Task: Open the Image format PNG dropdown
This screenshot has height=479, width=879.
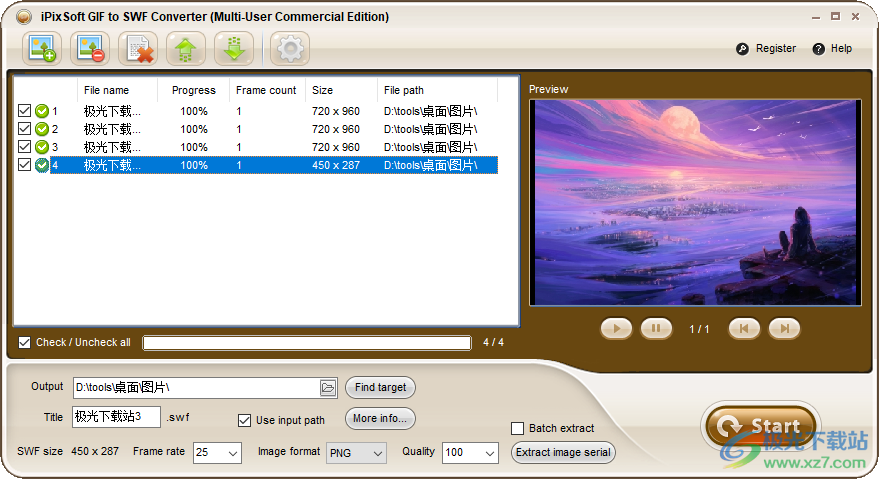Action: point(356,453)
